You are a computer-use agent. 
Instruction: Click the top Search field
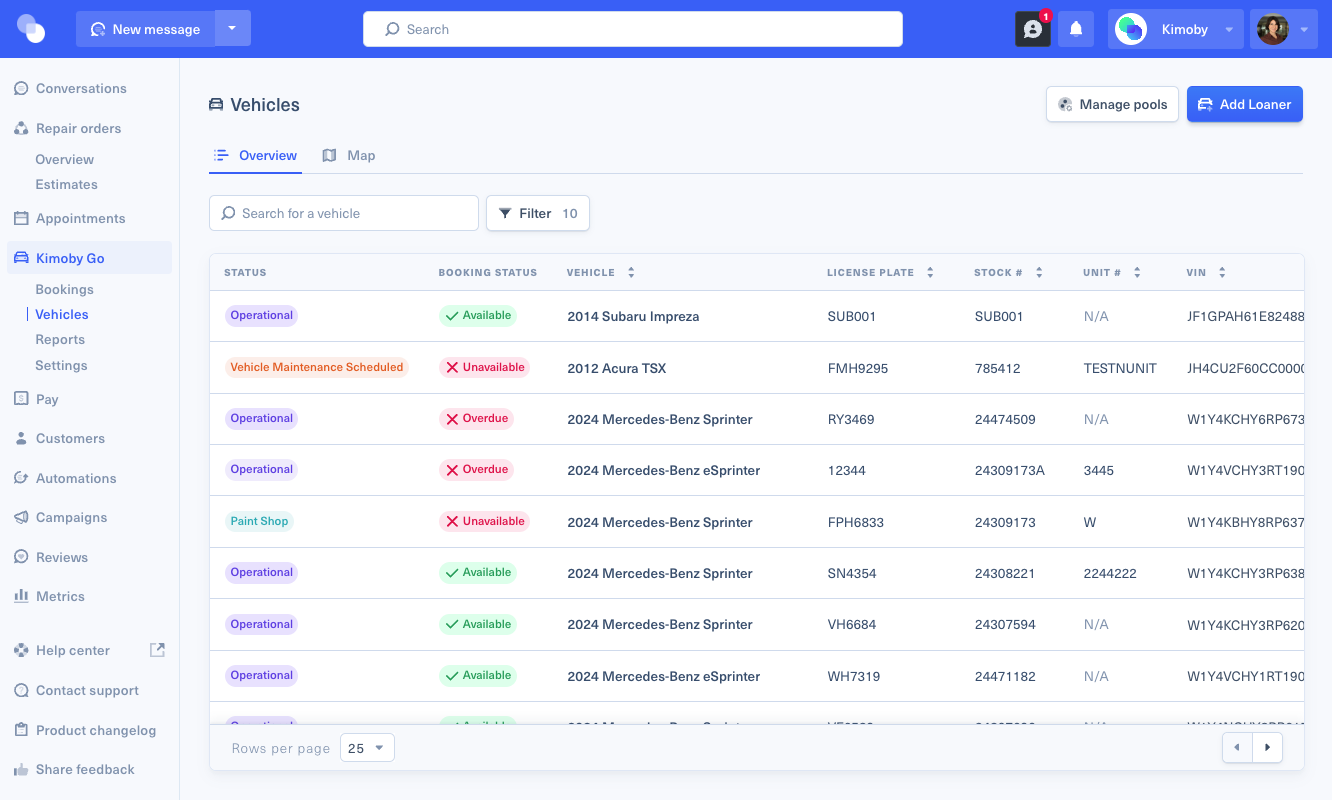[633, 29]
